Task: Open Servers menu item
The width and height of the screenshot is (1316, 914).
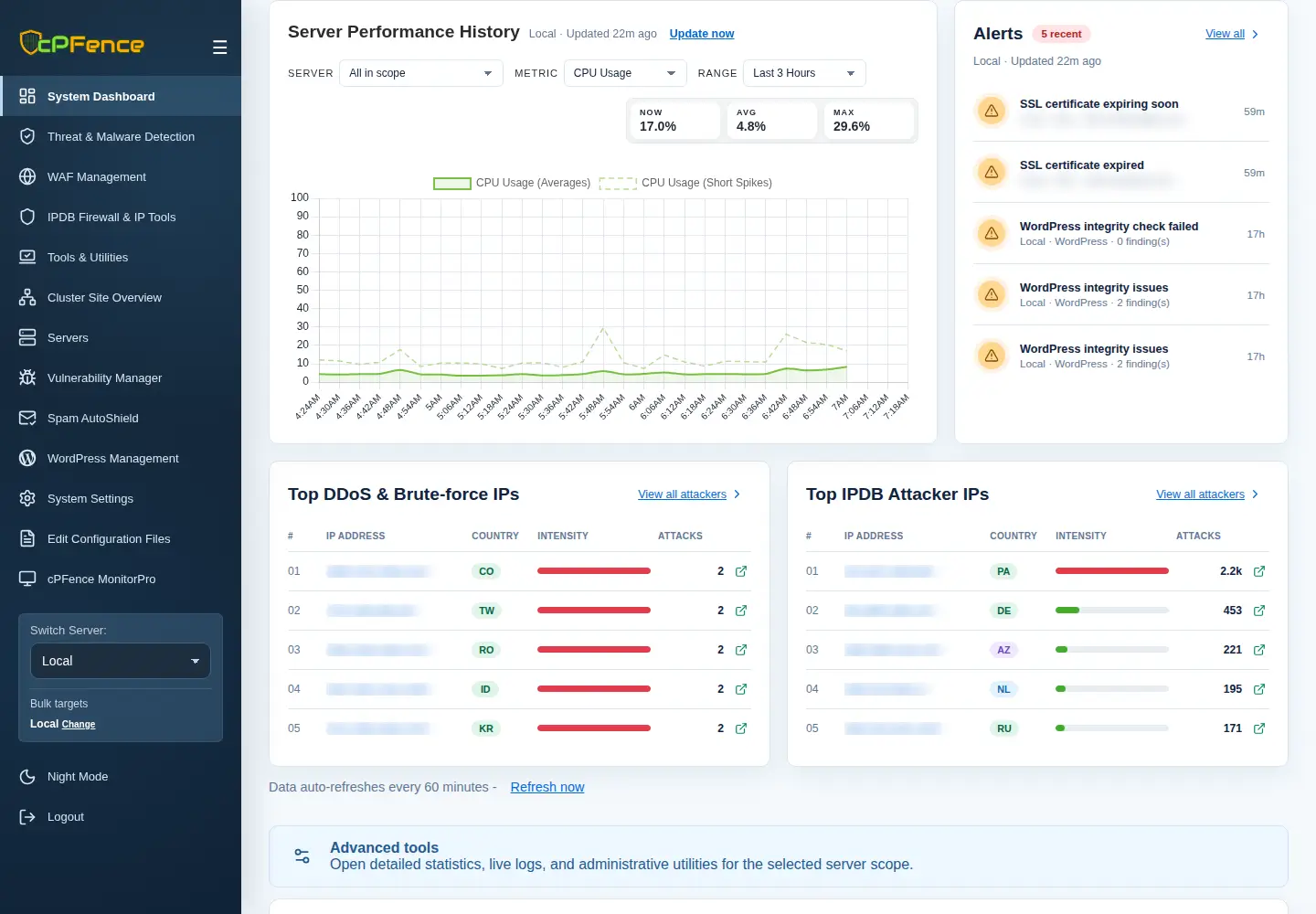Action: point(121,337)
